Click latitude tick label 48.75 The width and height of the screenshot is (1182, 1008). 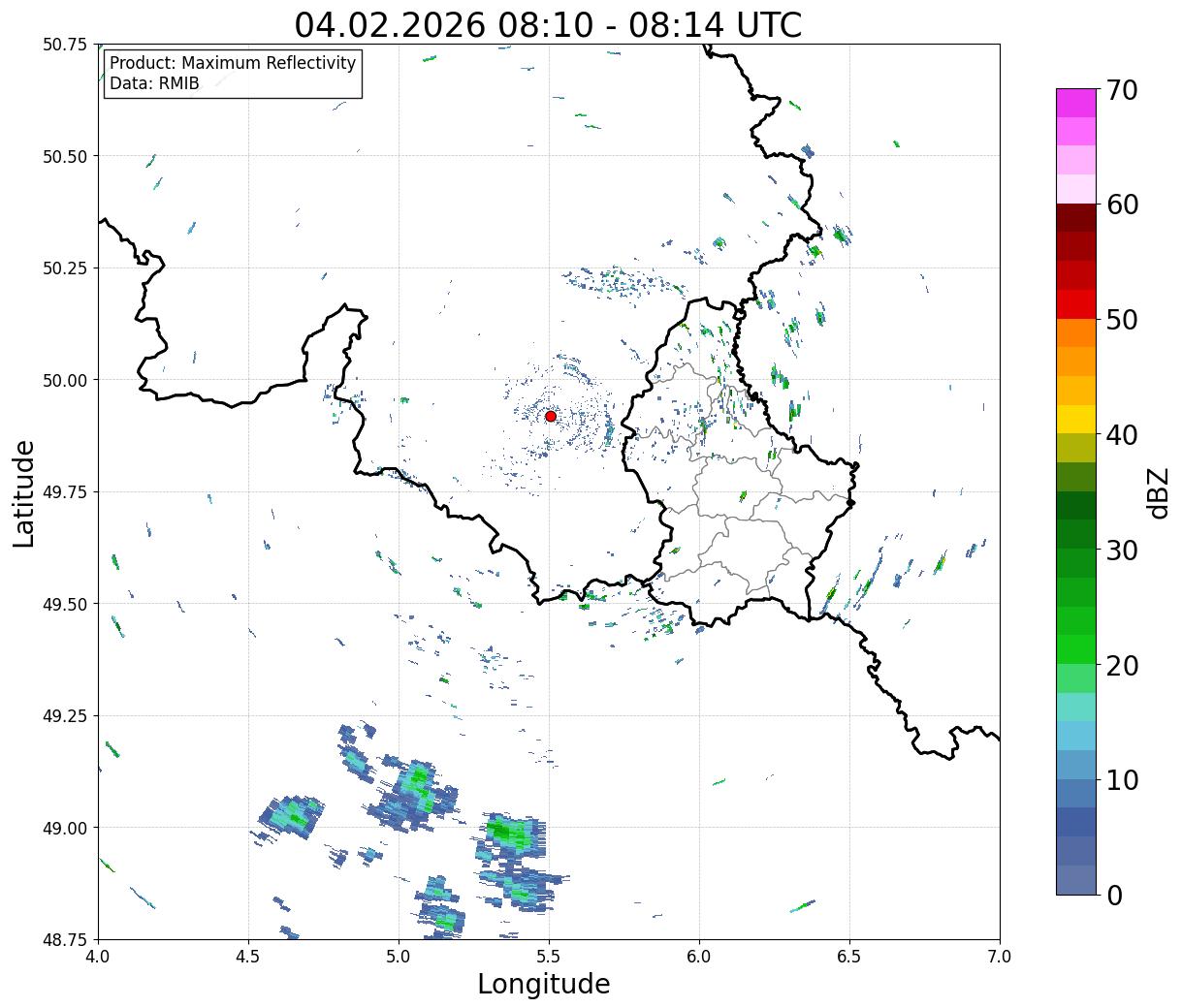coord(66,939)
